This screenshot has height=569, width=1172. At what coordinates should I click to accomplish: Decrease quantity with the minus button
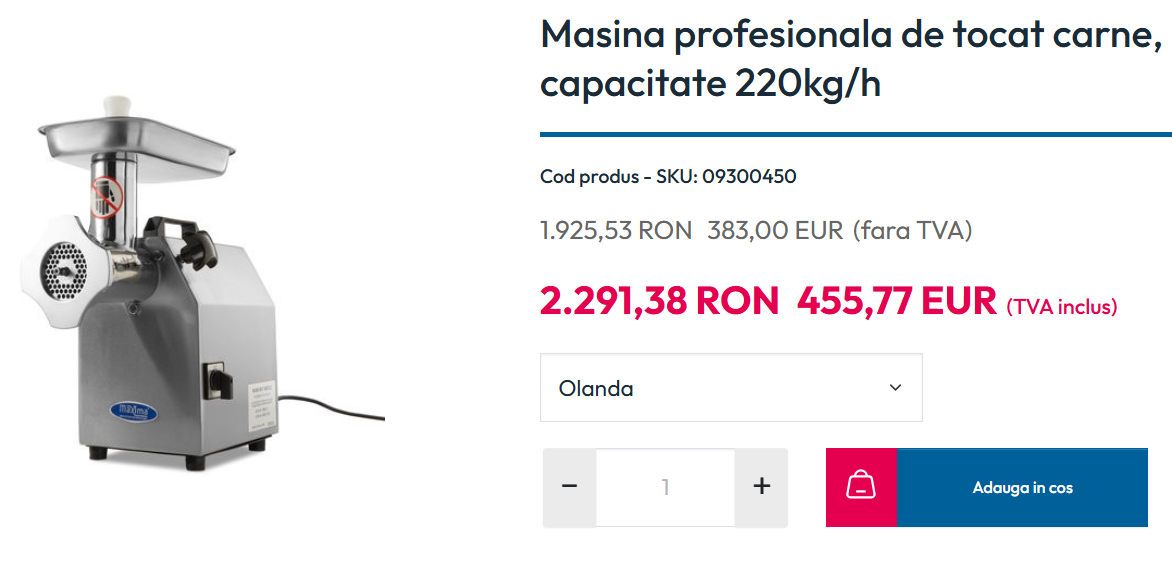(x=570, y=488)
